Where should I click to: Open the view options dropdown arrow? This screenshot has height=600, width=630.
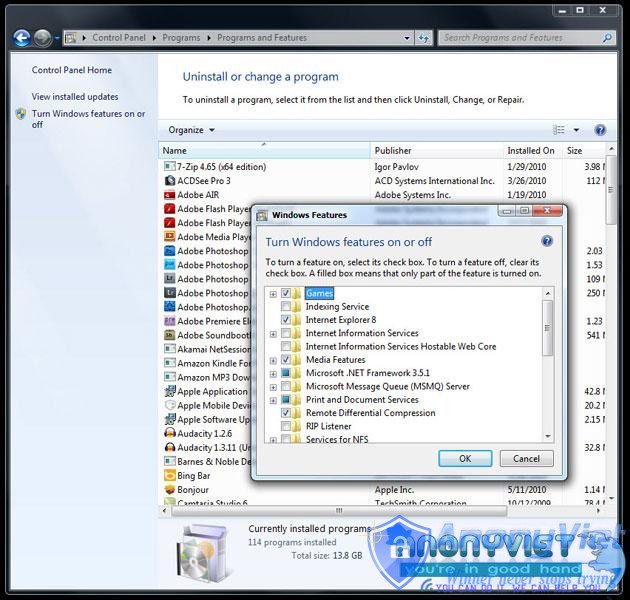click(x=576, y=130)
